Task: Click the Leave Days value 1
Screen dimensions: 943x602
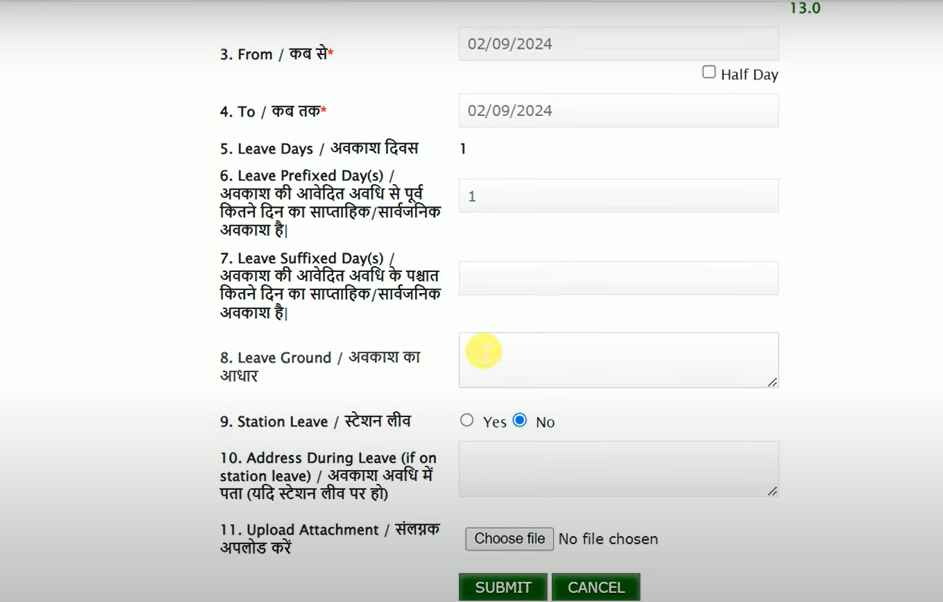Action: click(462, 149)
